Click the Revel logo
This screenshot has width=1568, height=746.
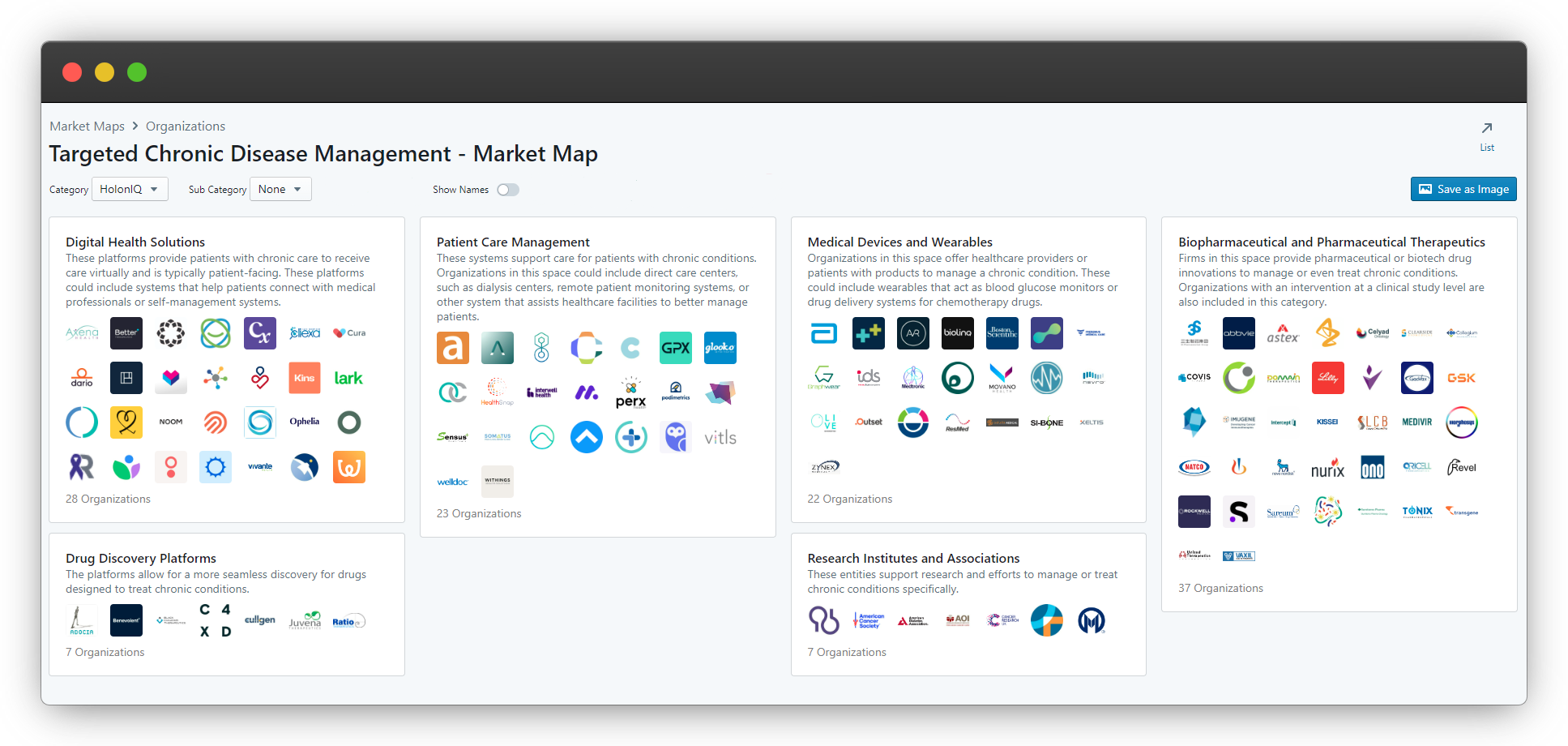[x=1462, y=467]
